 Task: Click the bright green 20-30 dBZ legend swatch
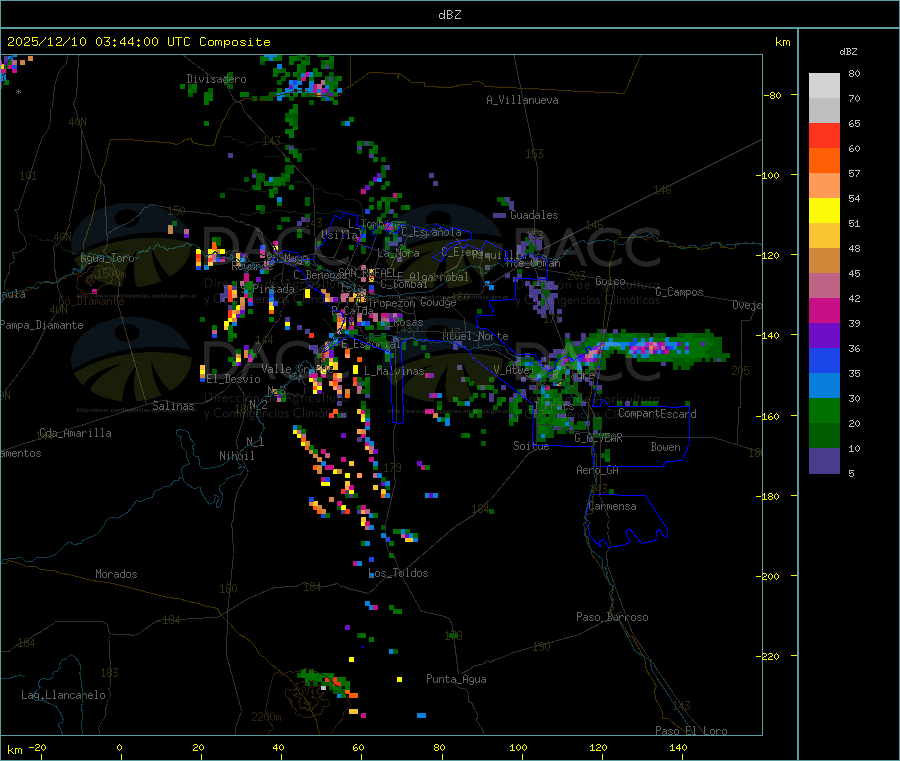click(x=824, y=411)
